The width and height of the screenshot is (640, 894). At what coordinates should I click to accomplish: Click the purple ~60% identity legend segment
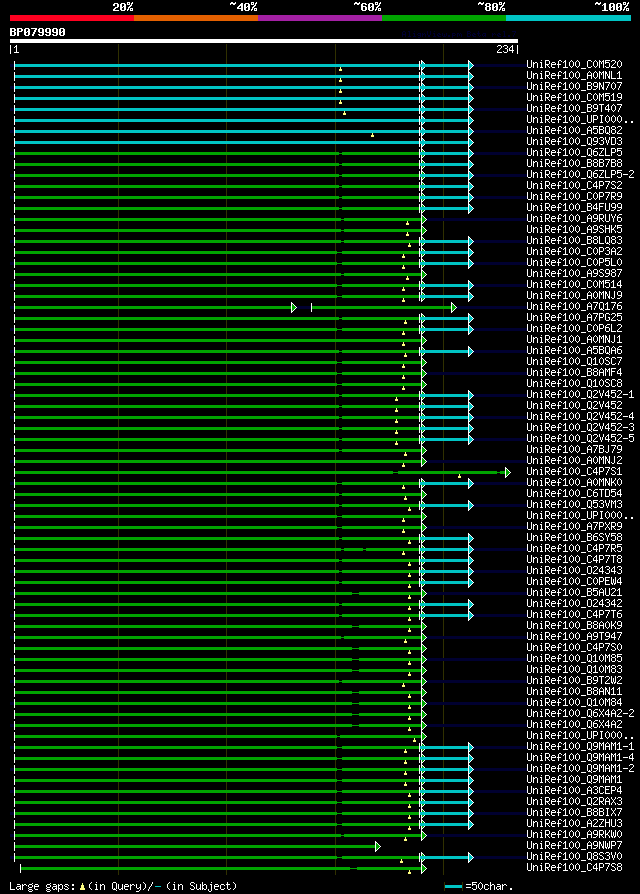(x=320, y=18)
